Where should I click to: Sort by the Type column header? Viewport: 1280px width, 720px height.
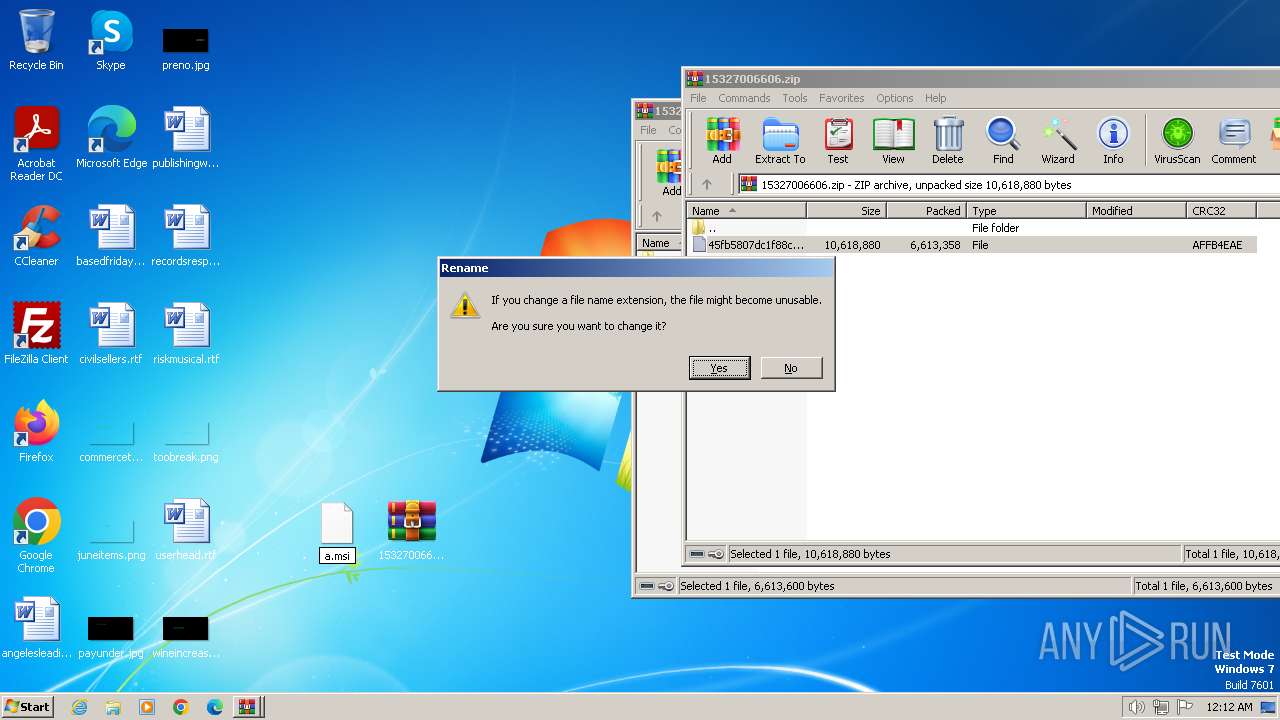click(x=1026, y=211)
